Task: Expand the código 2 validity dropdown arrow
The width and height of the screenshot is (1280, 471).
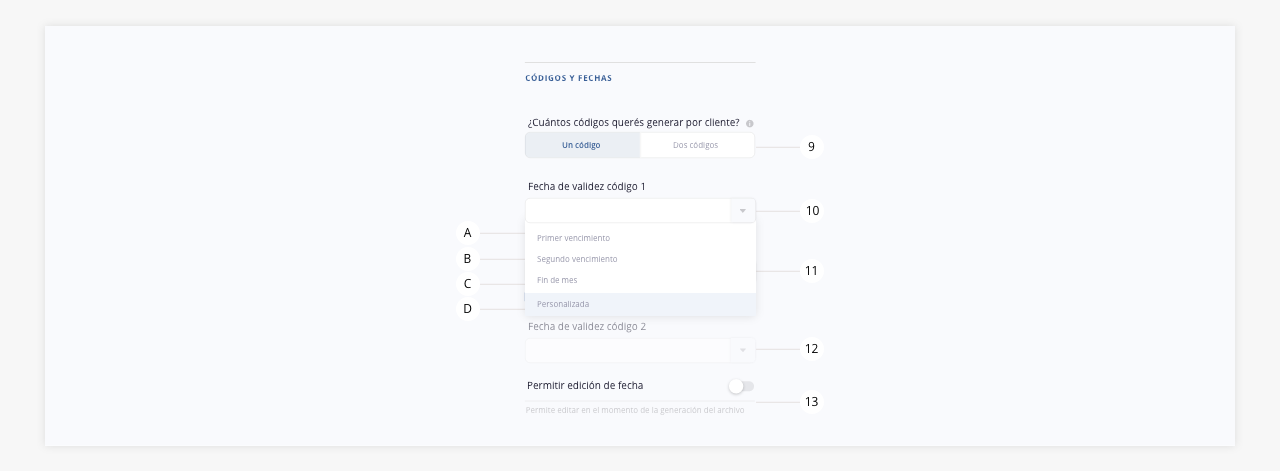Action: pyautogui.click(x=743, y=350)
